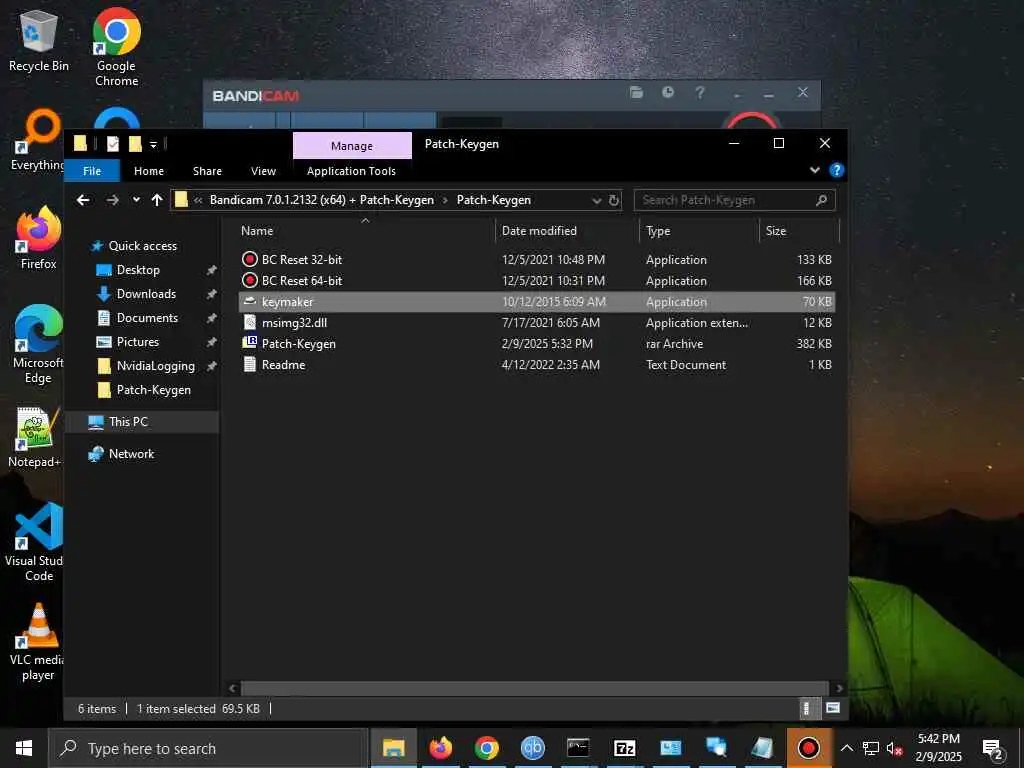Click the Properties icon in quick access toolbar
Image resolution: width=1024 pixels, height=768 pixels.
113,144
